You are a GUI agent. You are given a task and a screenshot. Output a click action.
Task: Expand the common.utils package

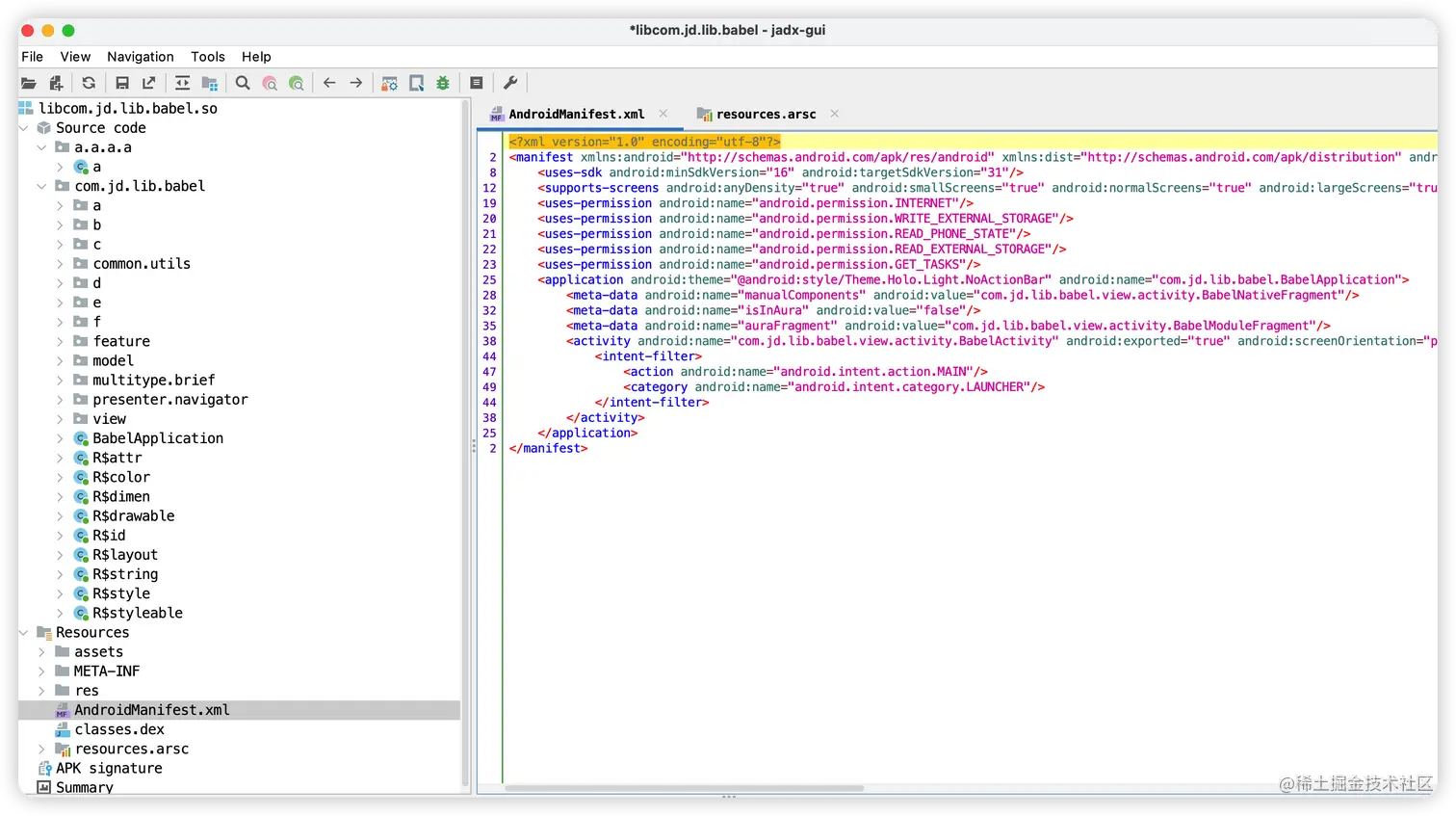[60, 264]
